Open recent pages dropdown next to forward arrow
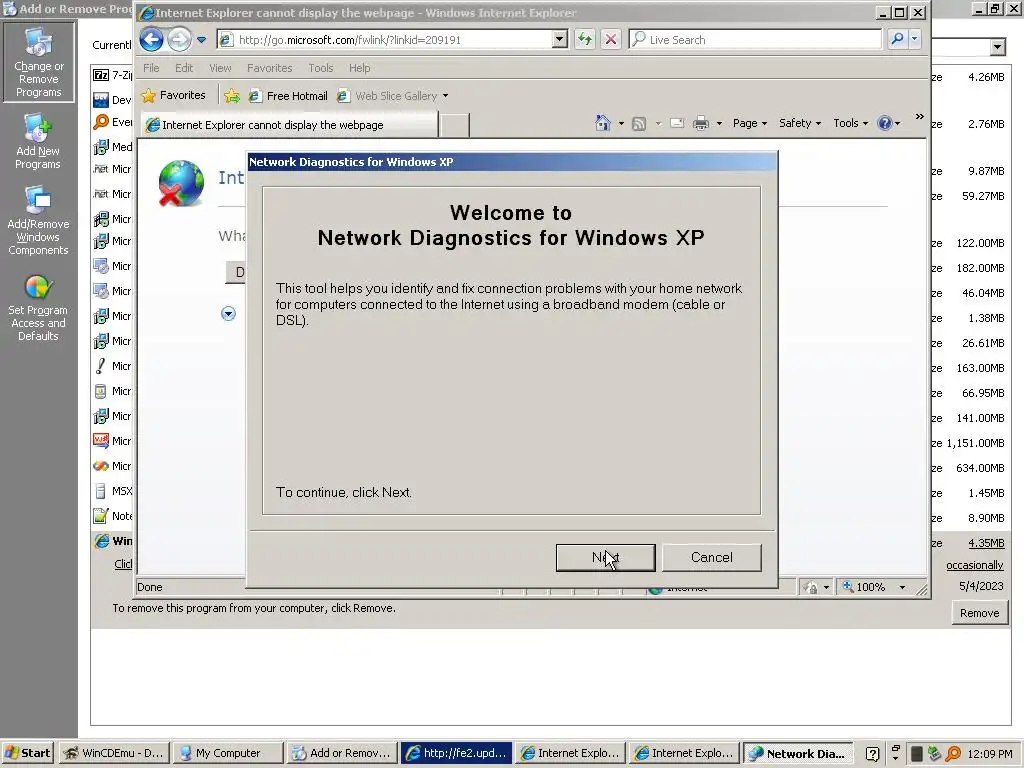Screen dimensions: 1024x768 point(202,40)
